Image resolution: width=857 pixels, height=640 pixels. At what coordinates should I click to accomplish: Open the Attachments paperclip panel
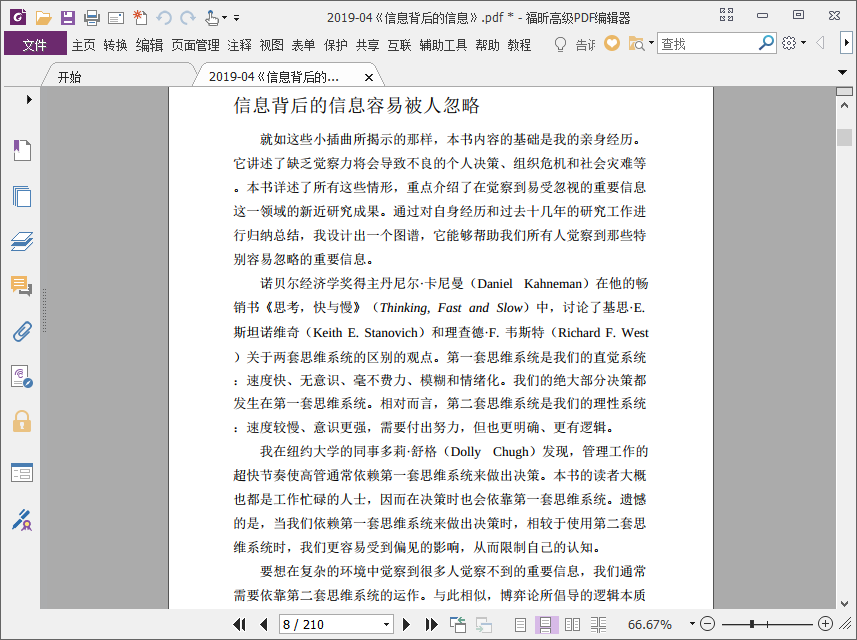click(22, 331)
